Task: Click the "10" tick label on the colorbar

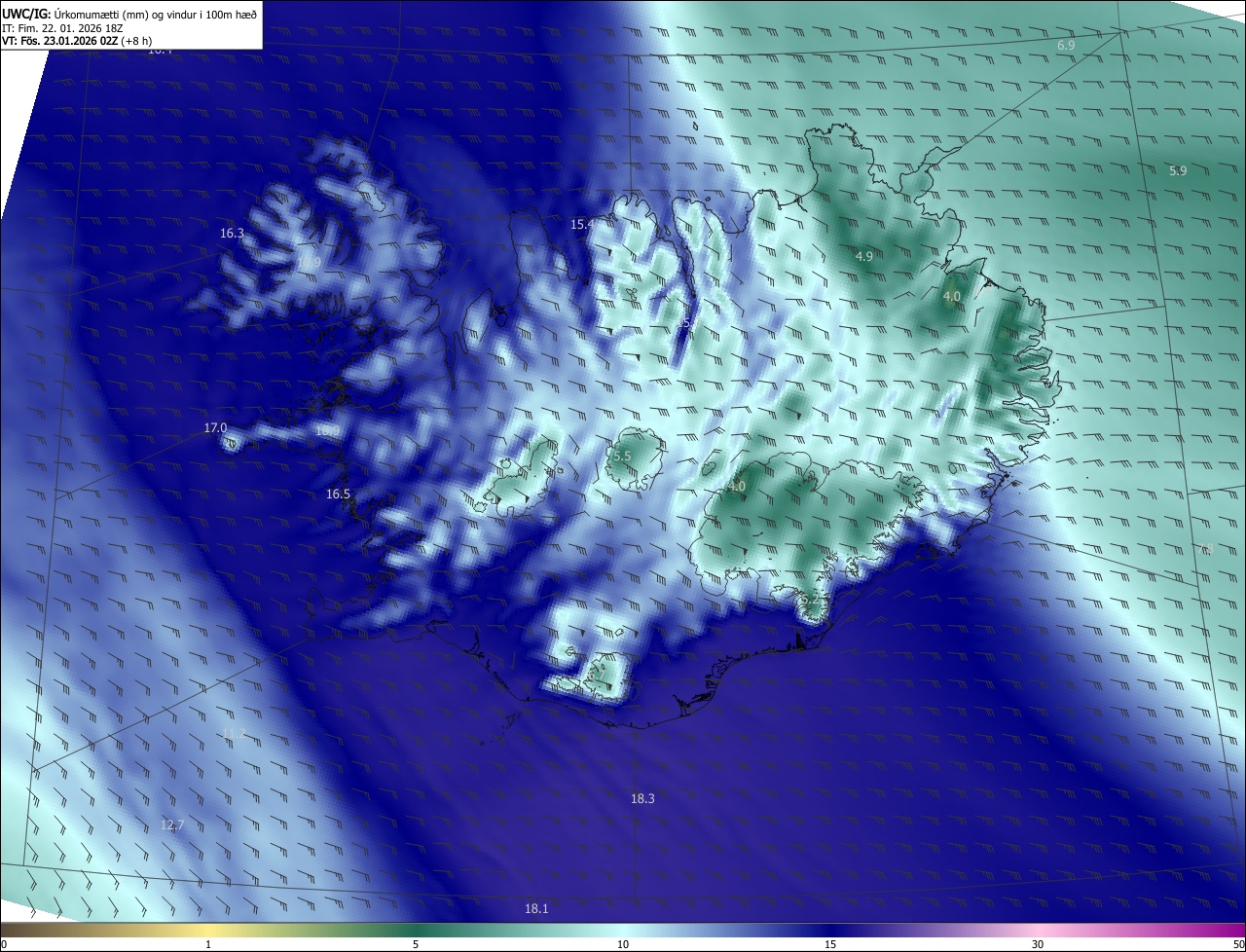Action: [623, 944]
